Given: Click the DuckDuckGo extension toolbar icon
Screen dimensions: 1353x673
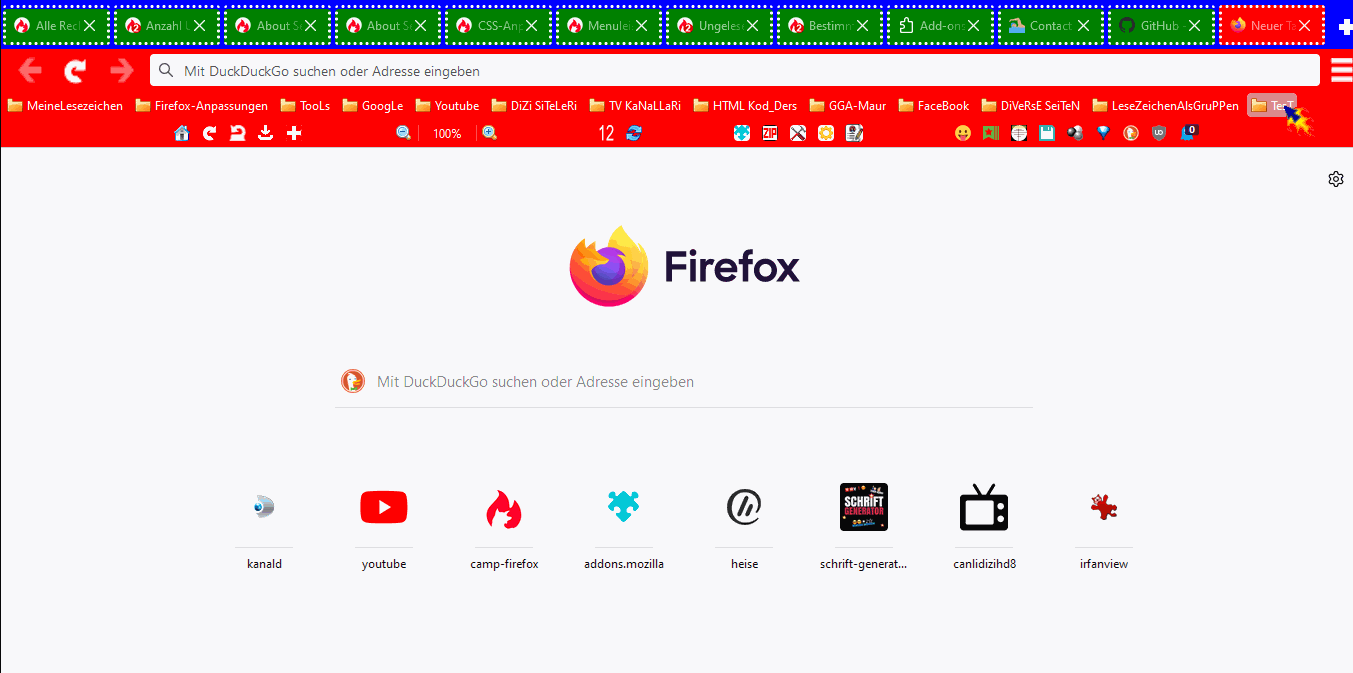Looking at the screenshot, I should click(1131, 133).
